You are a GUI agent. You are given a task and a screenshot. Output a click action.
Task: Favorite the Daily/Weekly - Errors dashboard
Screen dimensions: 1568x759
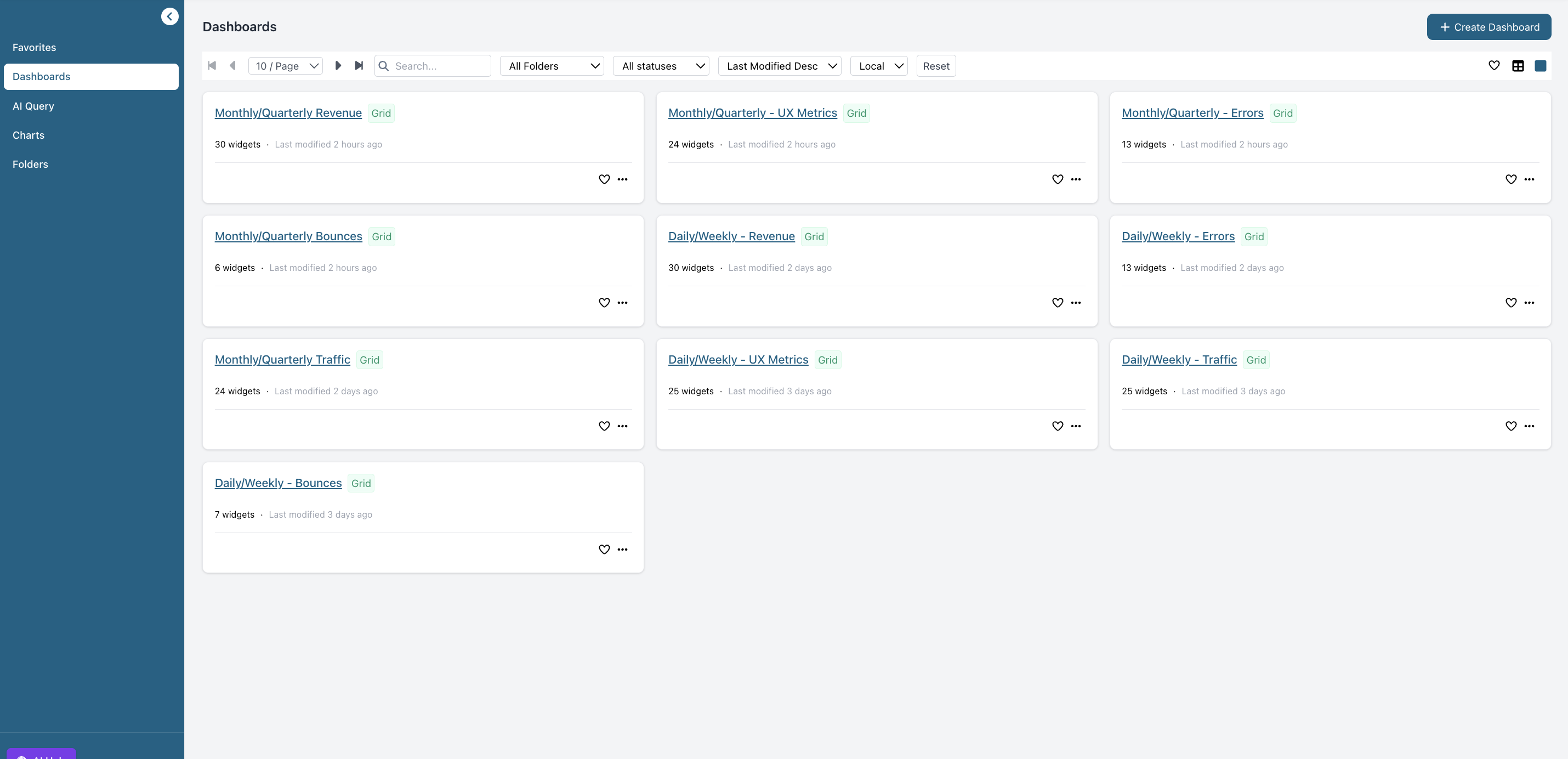pos(1511,303)
